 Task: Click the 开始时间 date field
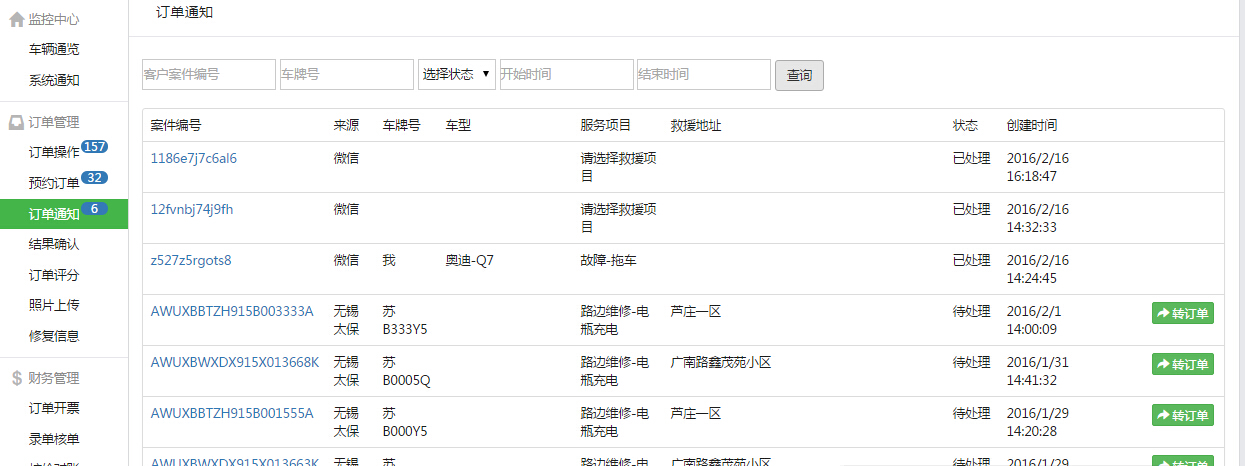[x=566, y=74]
